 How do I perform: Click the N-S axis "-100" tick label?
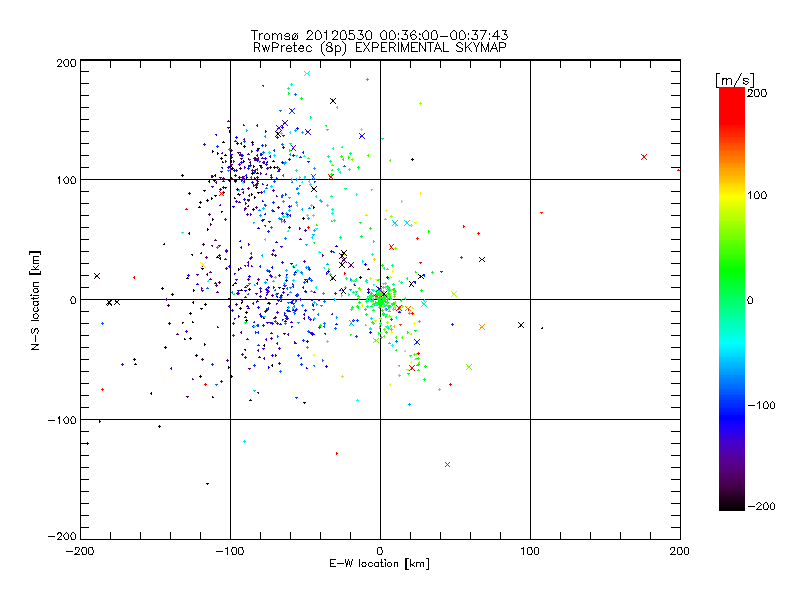tap(62, 420)
